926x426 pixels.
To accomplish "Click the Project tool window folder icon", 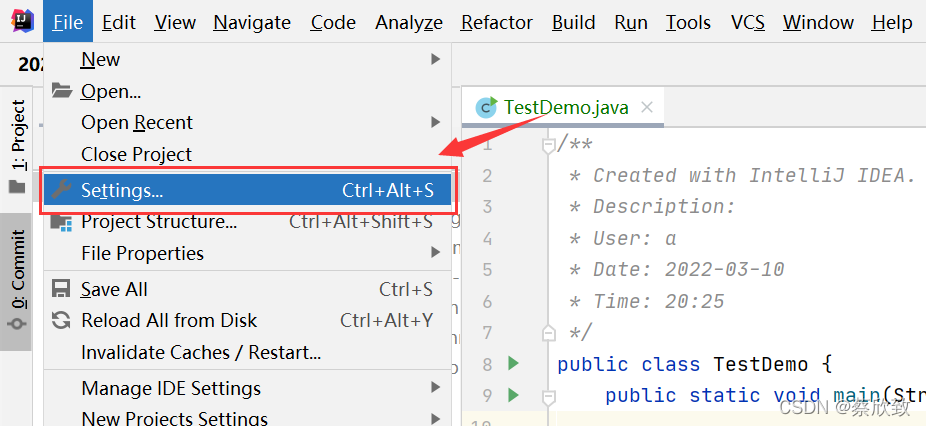I will (x=18, y=187).
